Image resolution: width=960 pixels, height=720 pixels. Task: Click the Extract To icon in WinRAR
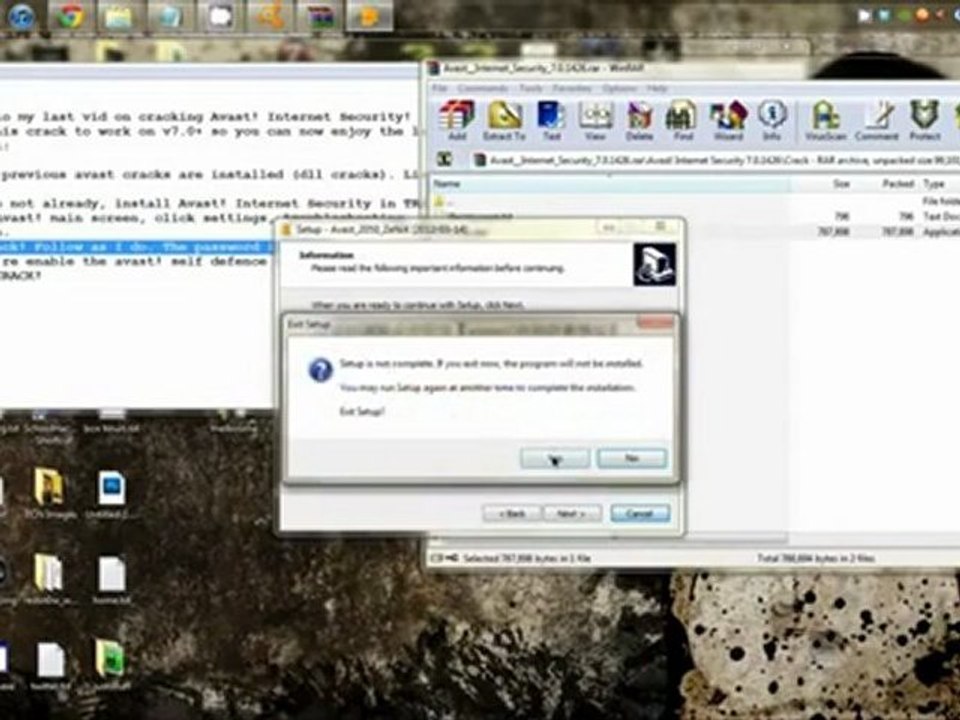coord(504,120)
